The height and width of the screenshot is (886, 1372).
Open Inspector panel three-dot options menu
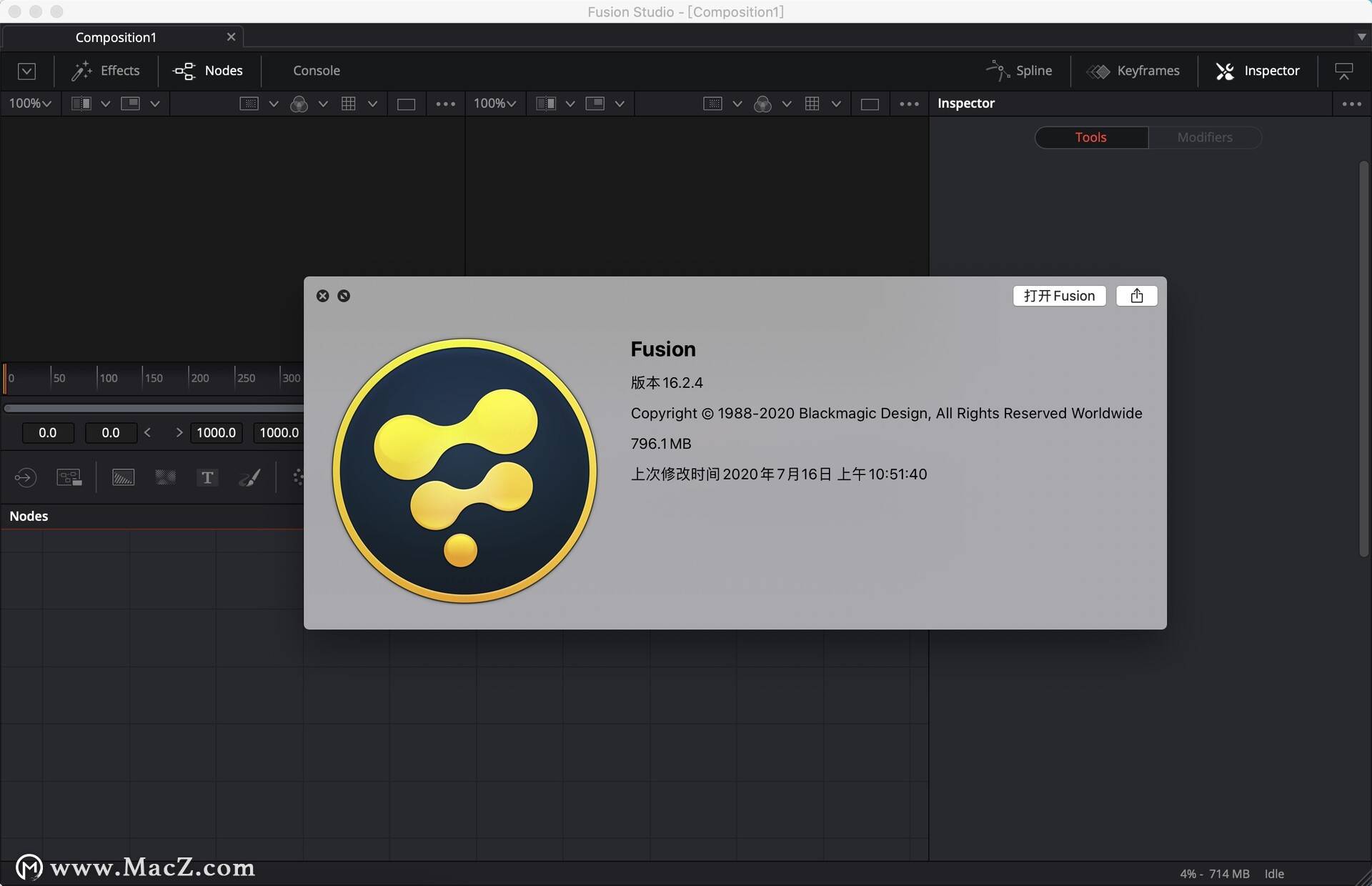(x=1351, y=104)
